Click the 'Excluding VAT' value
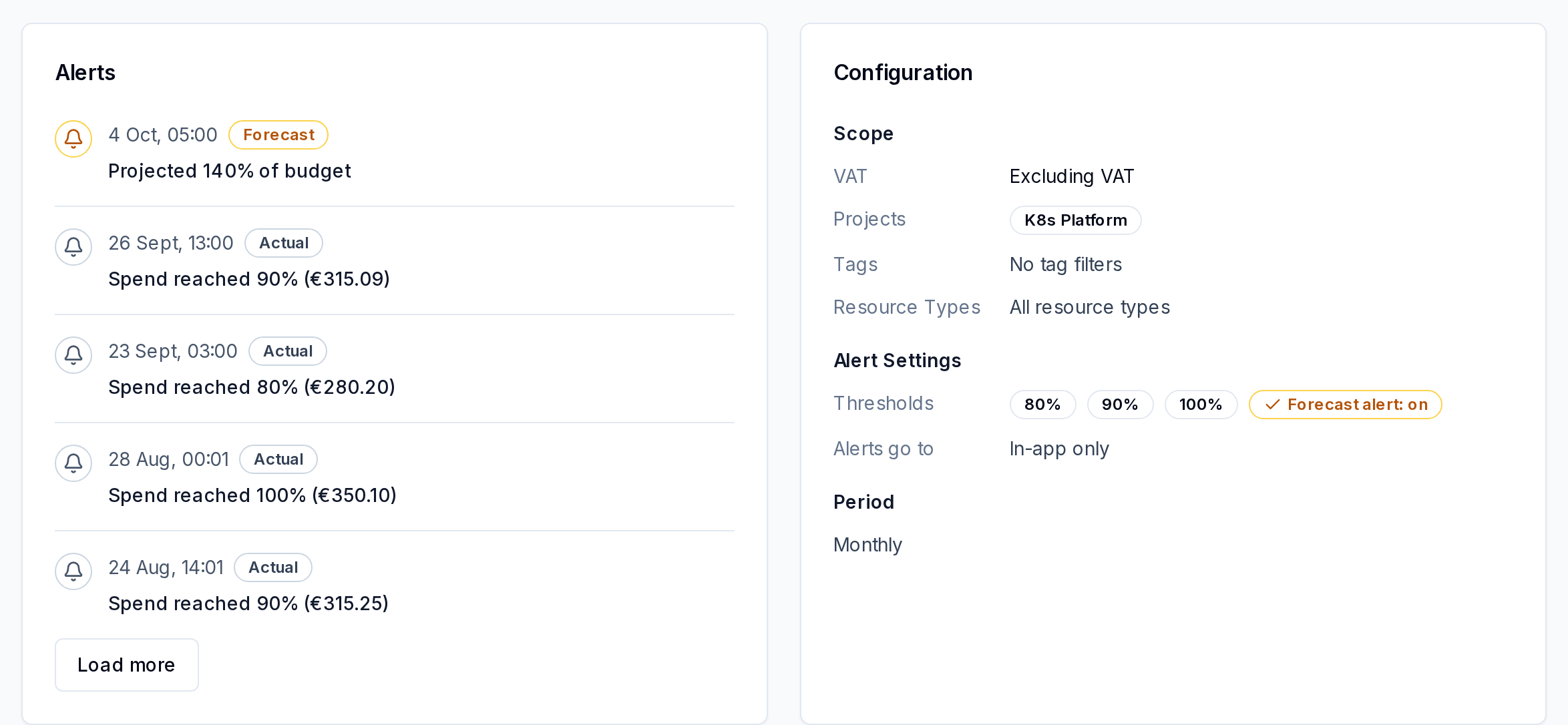The width and height of the screenshot is (1568, 725). (x=1072, y=176)
